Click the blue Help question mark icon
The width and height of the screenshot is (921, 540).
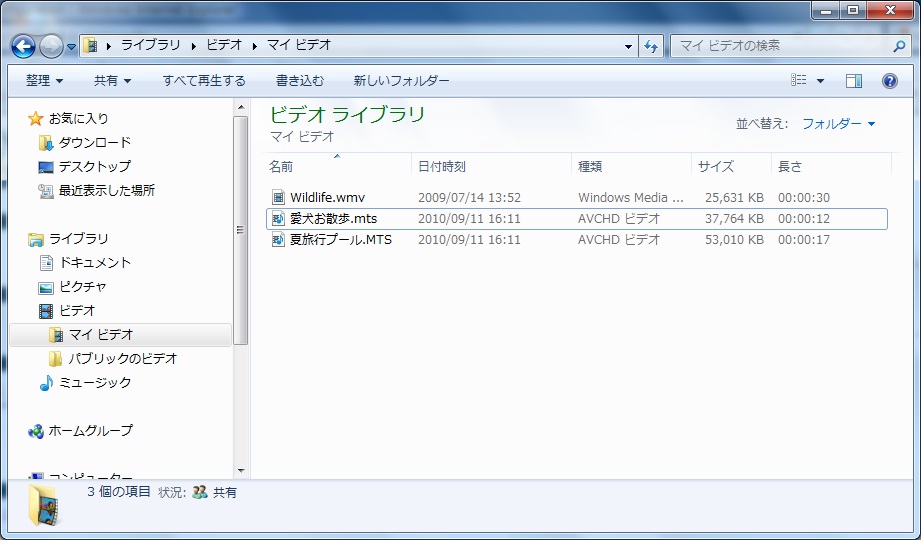(x=889, y=81)
